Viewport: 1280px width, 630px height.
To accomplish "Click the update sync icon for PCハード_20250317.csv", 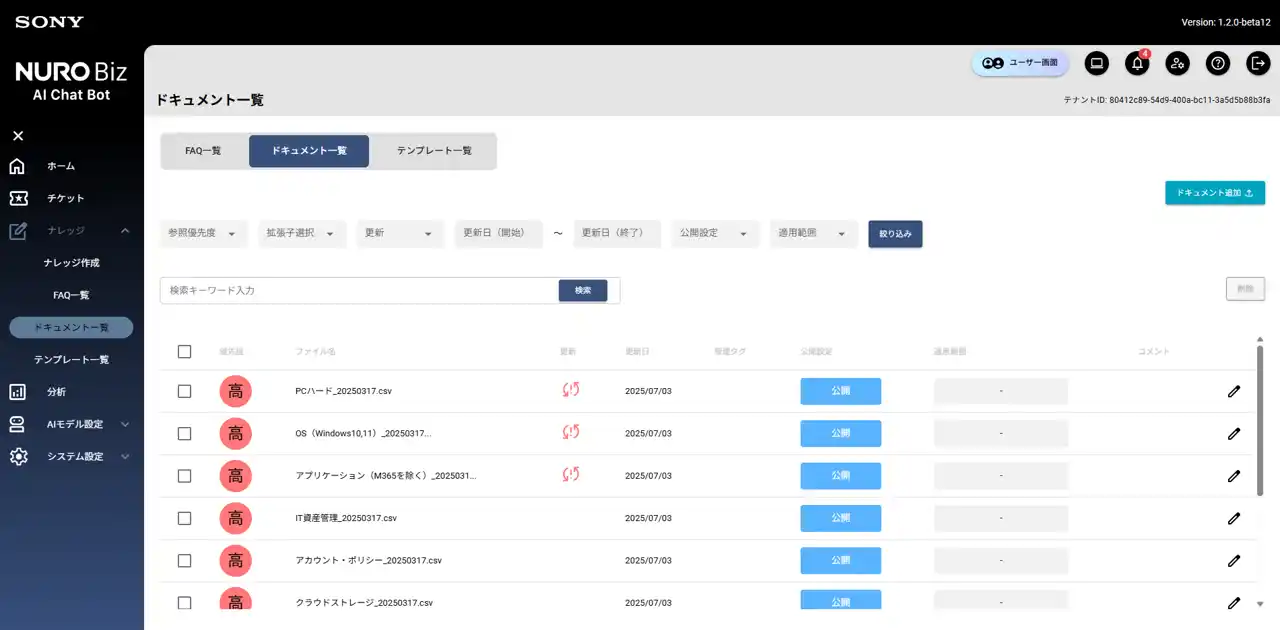I will (571, 390).
